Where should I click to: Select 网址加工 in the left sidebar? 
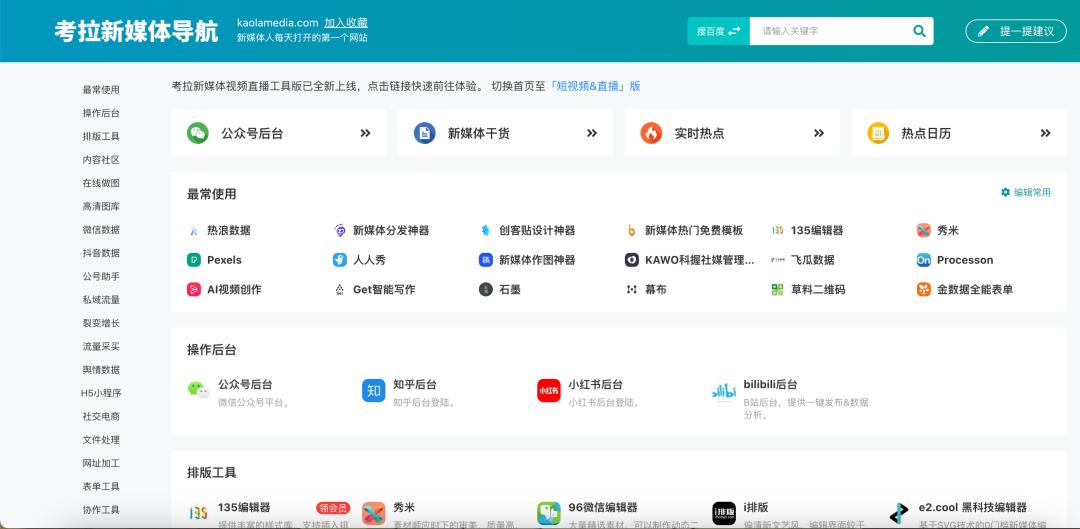(101, 463)
